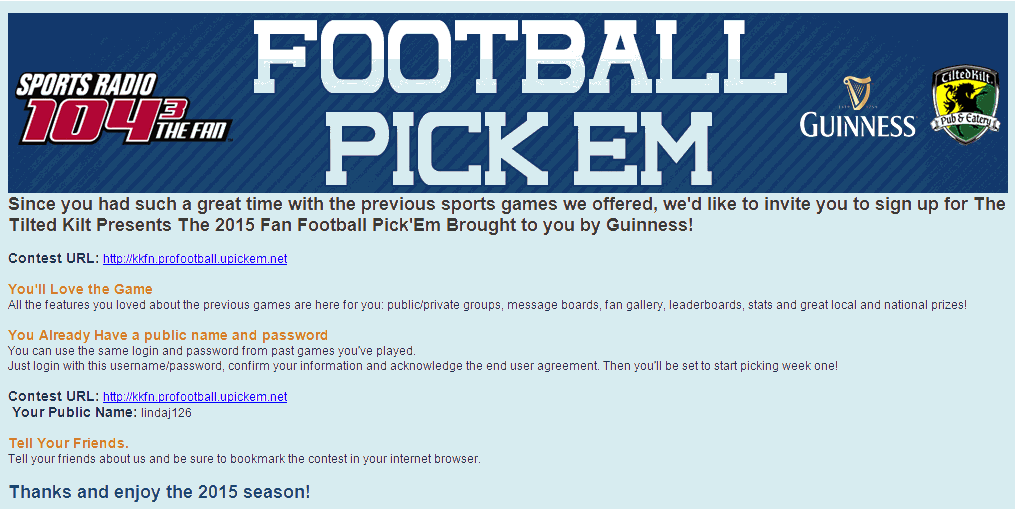This screenshot has height=509, width=1015.
Task: Click the PICK EM banner text
Action: click(x=520, y=146)
